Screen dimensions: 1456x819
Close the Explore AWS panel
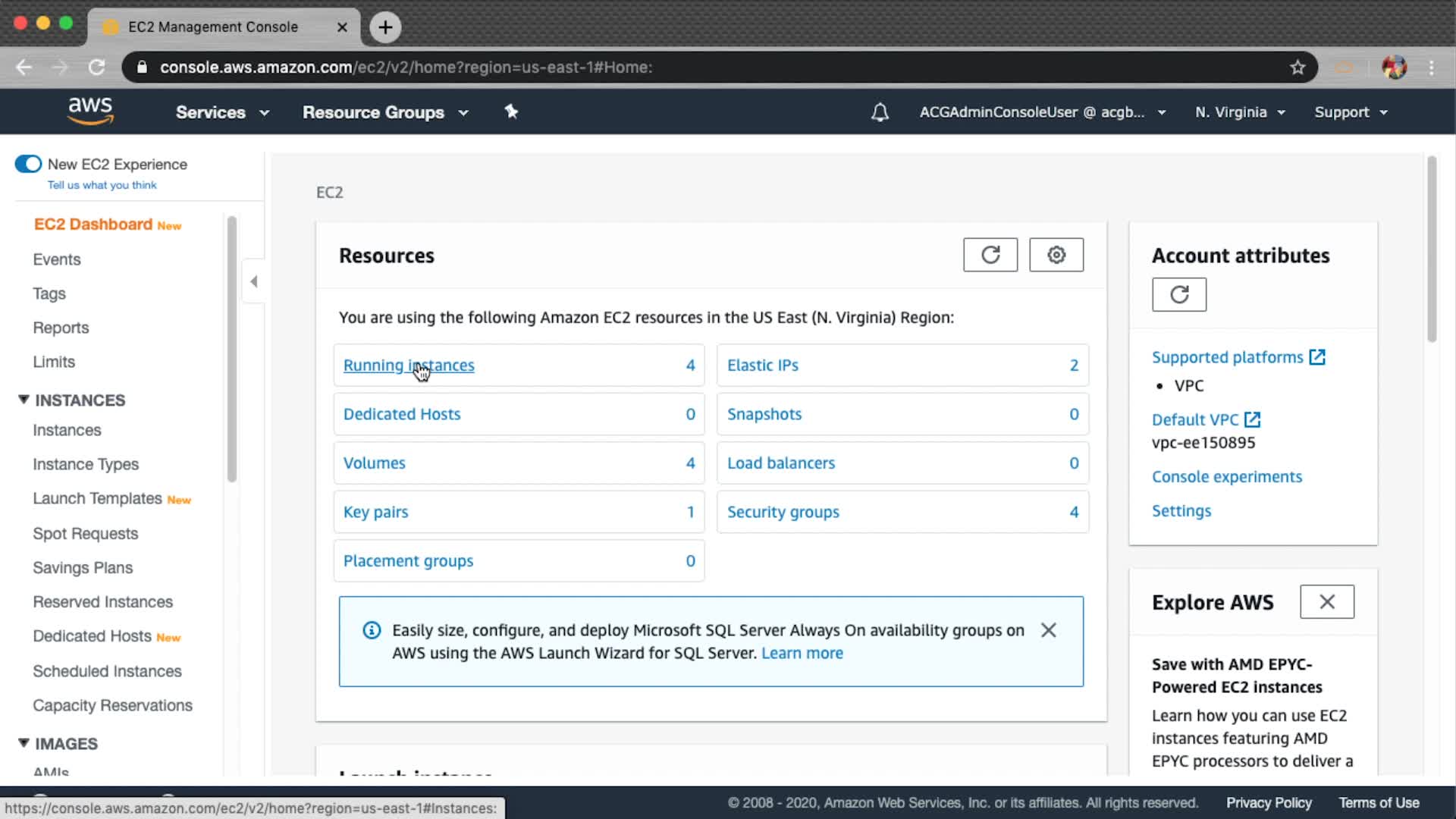pos(1326,601)
